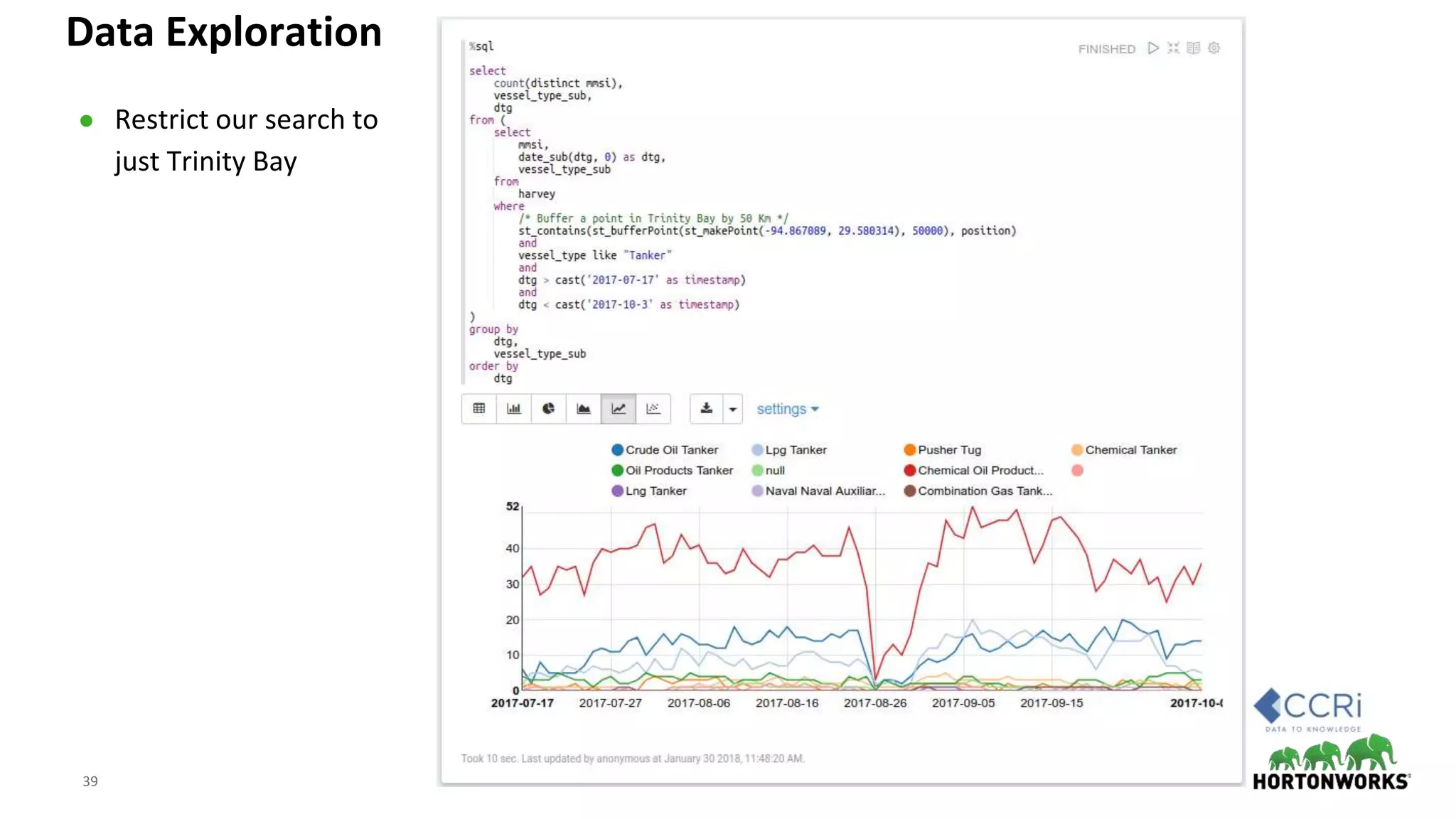Open paragraph settings gear menu

[1214, 48]
